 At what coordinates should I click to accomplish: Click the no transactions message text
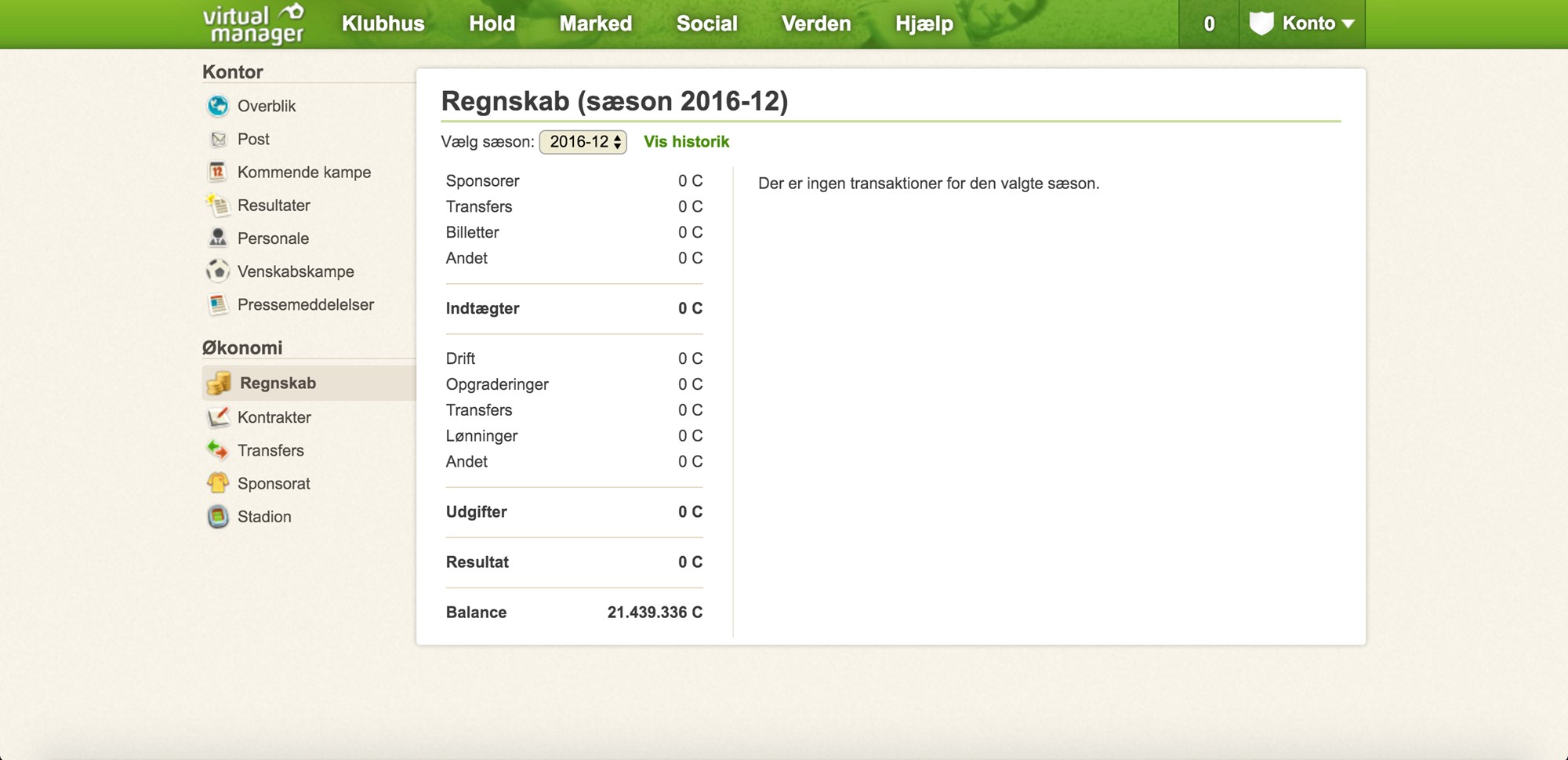(x=928, y=184)
